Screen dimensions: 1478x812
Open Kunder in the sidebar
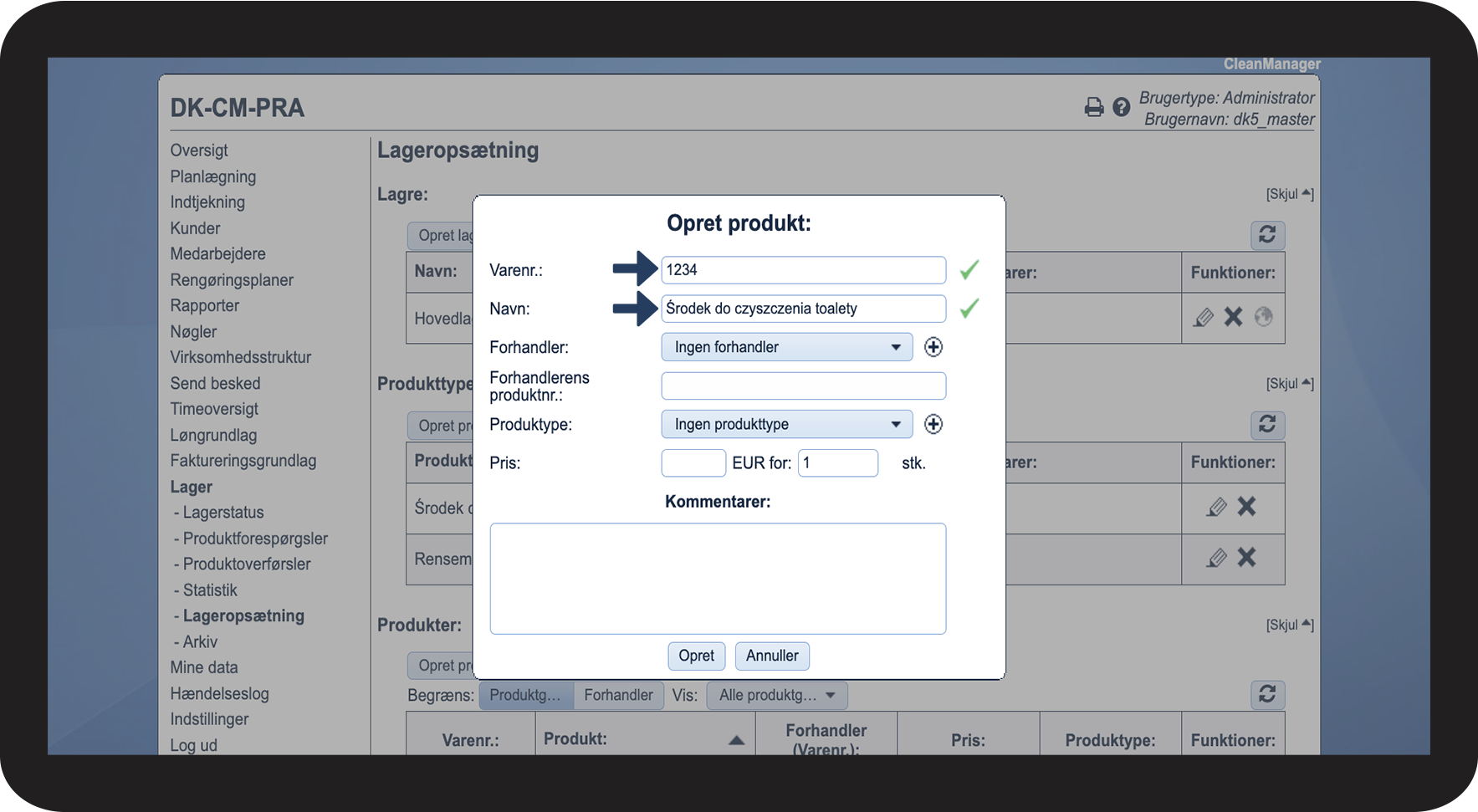point(195,228)
